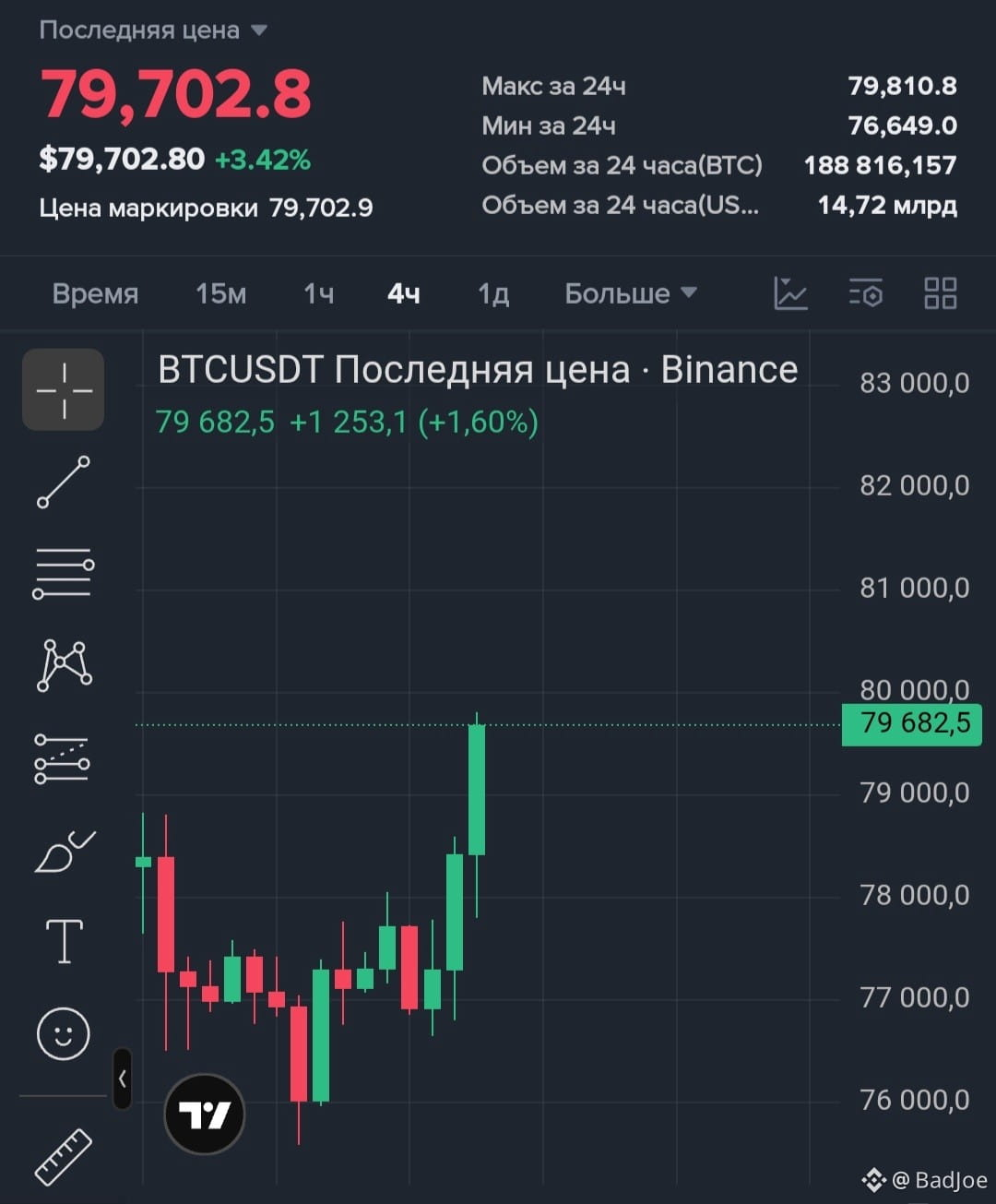Click the 78 000,0 price axis label
Image resolution: width=996 pixels, height=1204 pixels.
914,895
